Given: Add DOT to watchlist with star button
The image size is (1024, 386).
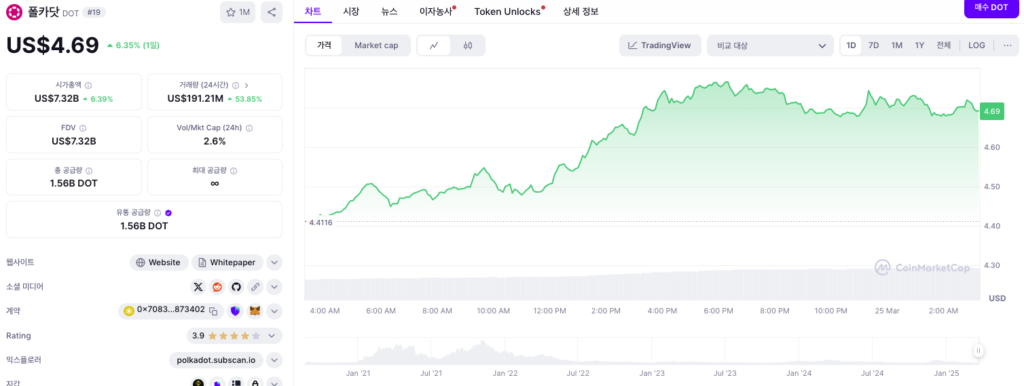Looking at the screenshot, I should (x=237, y=12).
